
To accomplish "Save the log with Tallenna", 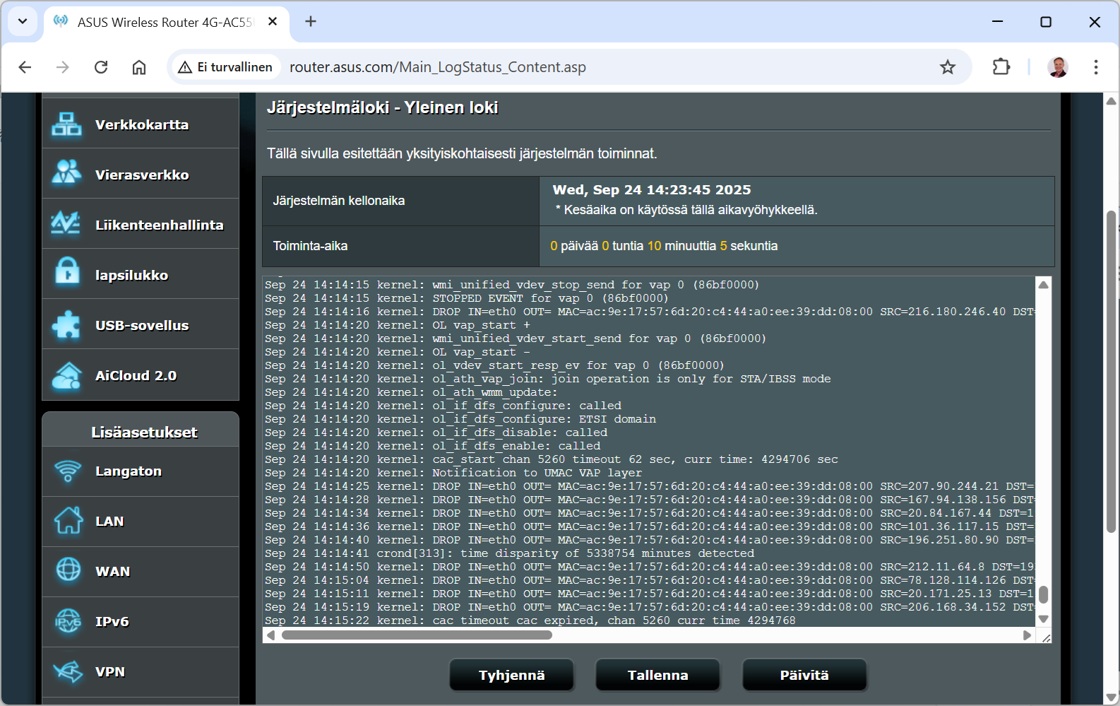I will coord(658,675).
